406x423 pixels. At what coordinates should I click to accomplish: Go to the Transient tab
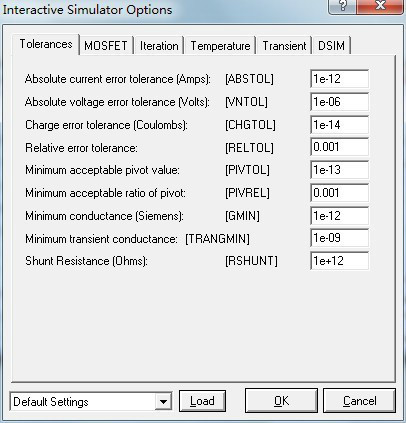pos(284,46)
